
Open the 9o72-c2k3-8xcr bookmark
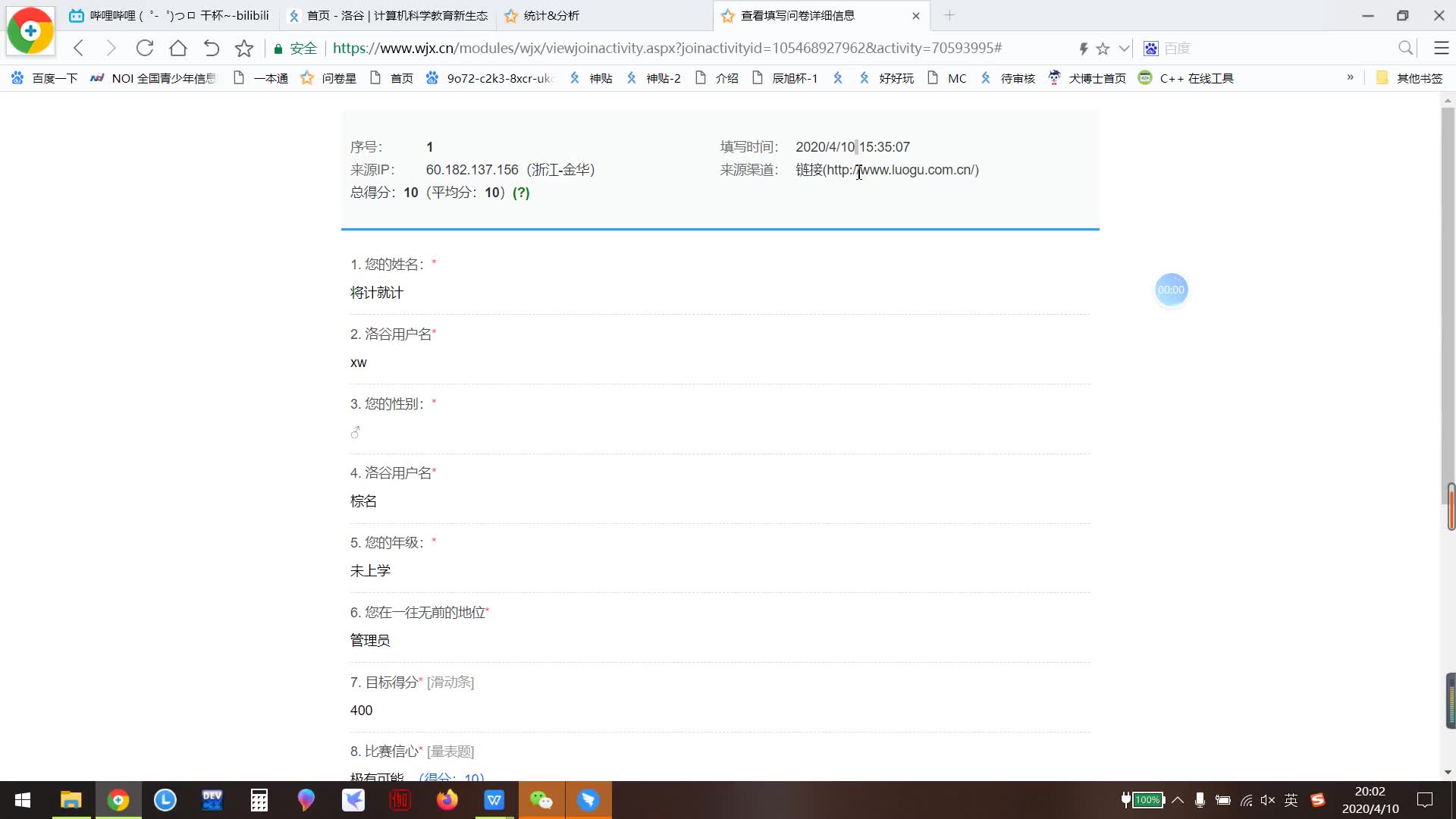(490, 78)
